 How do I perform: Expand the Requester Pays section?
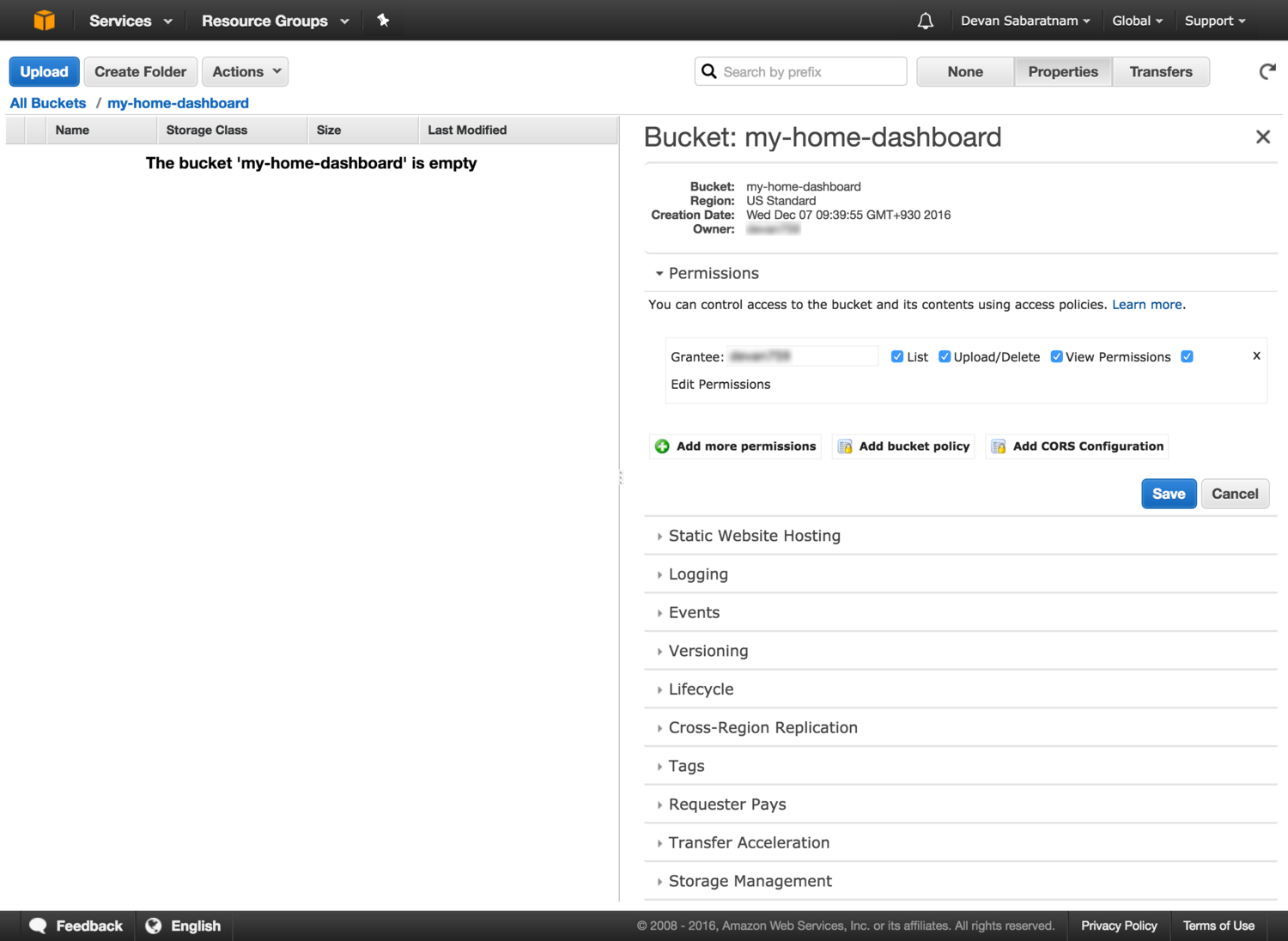[x=721, y=804]
